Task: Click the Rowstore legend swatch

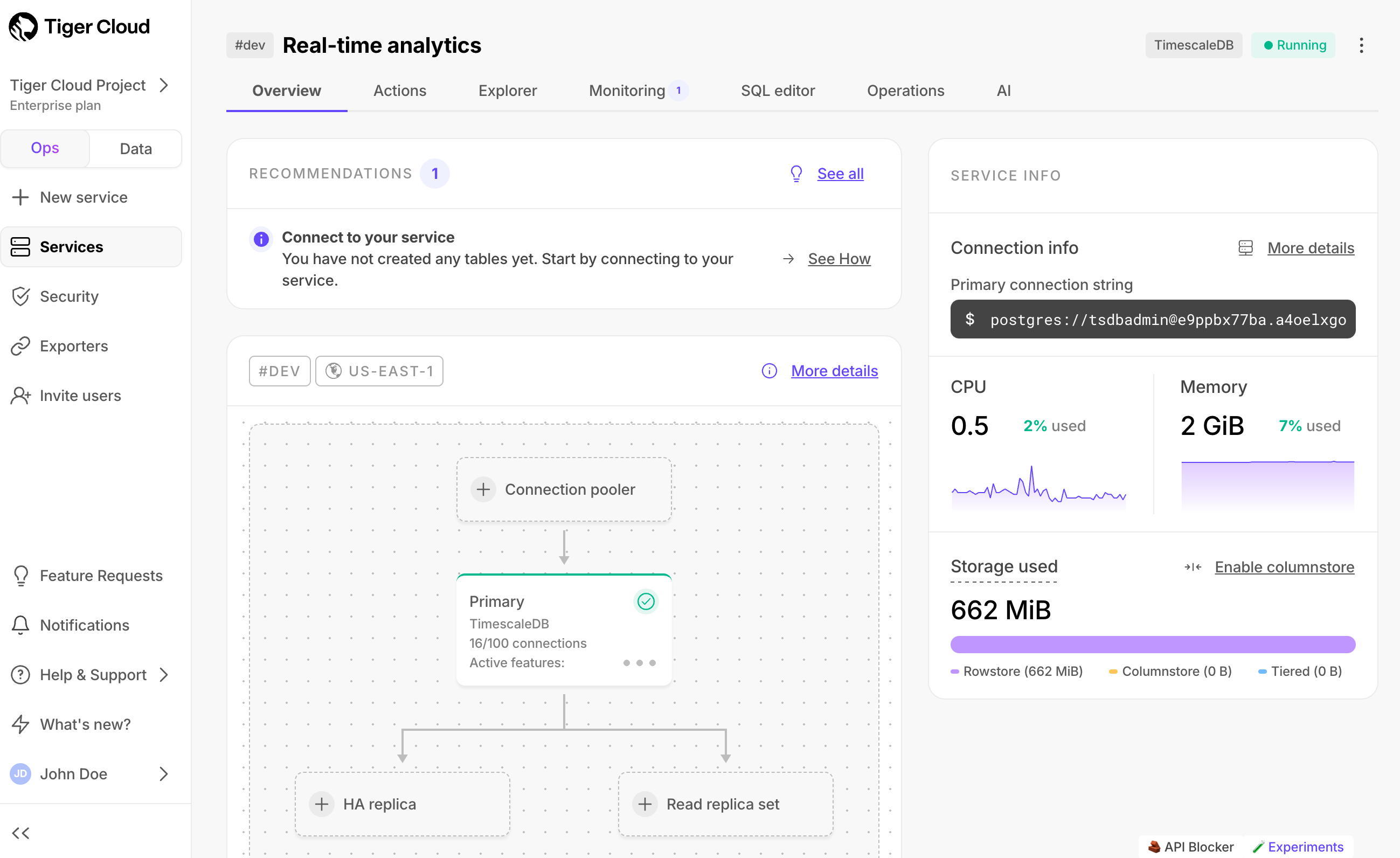Action: click(954, 672)
